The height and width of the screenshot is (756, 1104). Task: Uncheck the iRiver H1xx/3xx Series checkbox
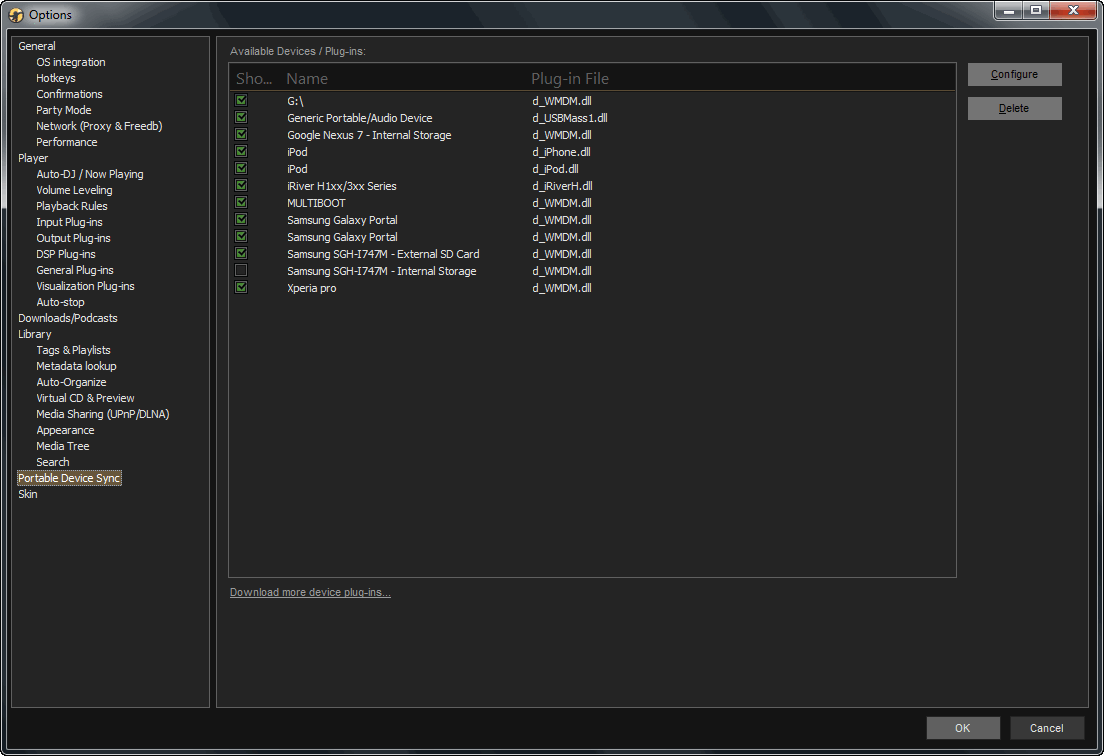(241, 186)
